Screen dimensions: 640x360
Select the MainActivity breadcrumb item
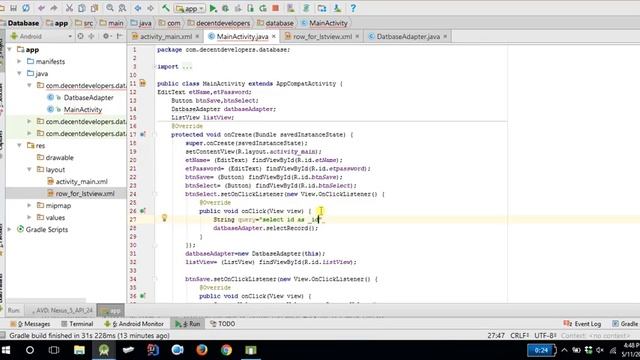324,23
